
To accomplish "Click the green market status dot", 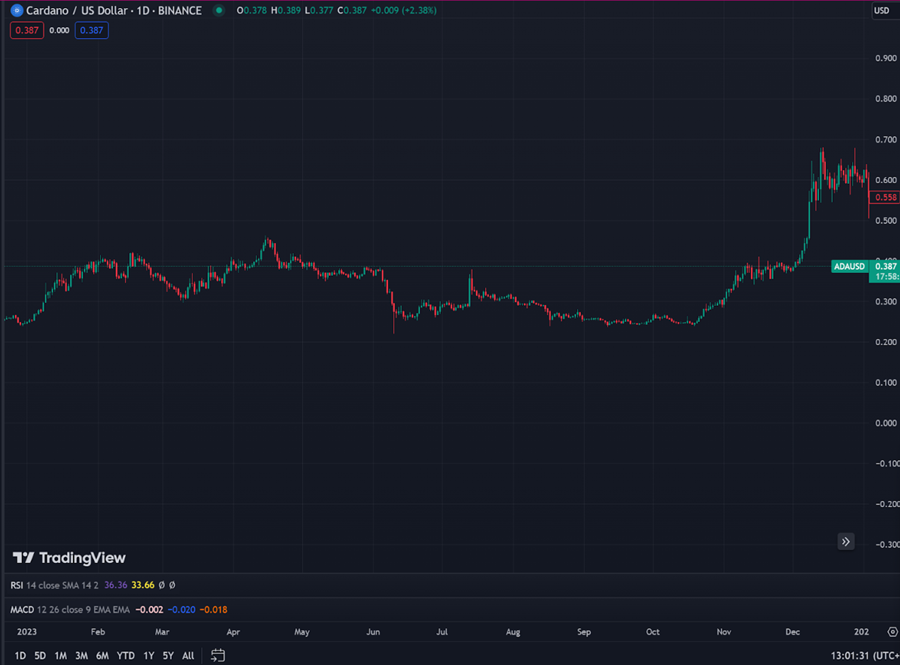I will point(219,11).
